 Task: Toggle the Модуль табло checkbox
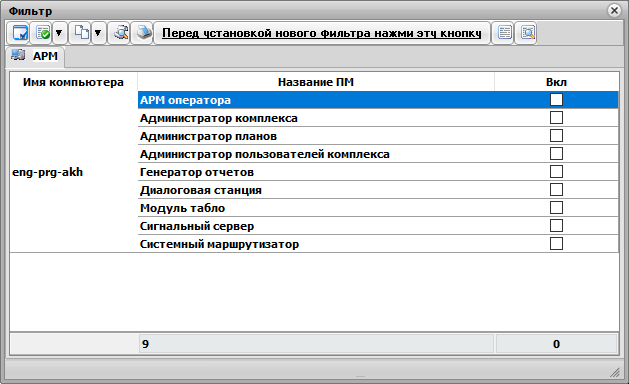556,207
